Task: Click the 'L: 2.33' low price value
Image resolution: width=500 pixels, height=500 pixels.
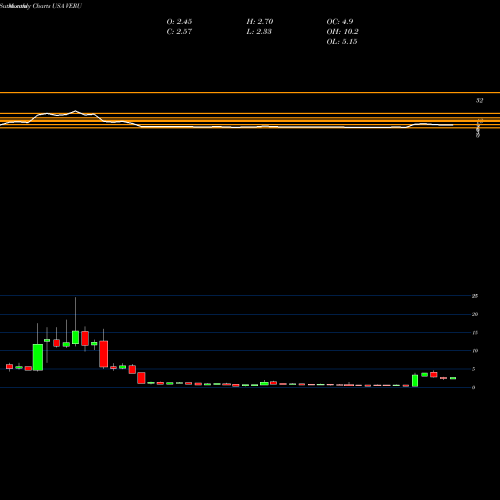Action: click(x=259, y=32)
